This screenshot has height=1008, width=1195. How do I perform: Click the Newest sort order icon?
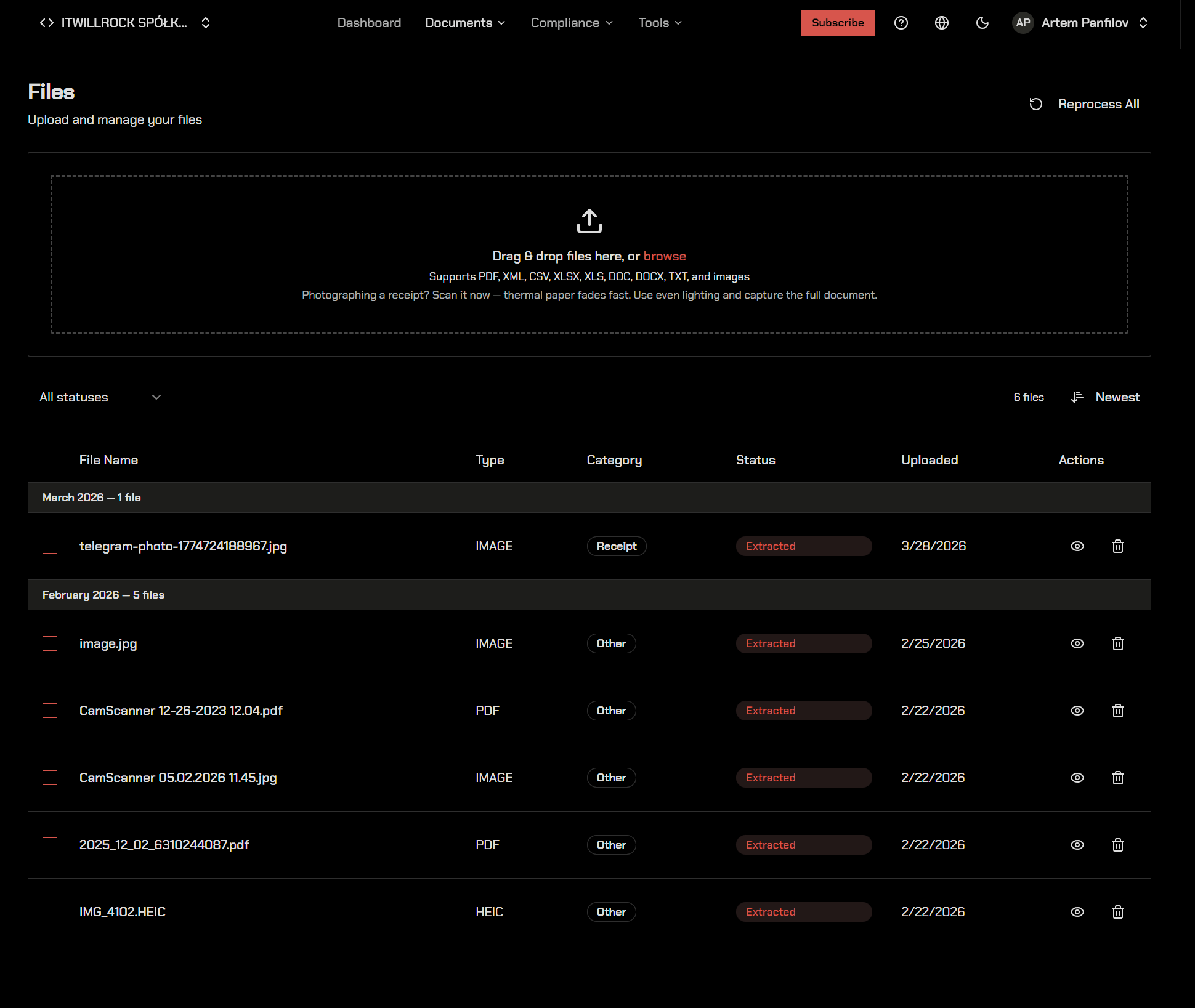point(1077,397)
